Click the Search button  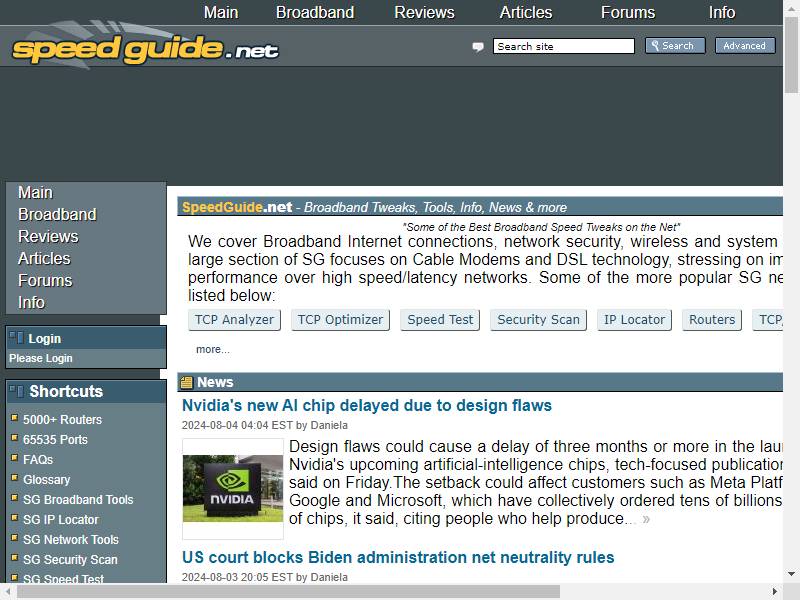pos(675,45)
